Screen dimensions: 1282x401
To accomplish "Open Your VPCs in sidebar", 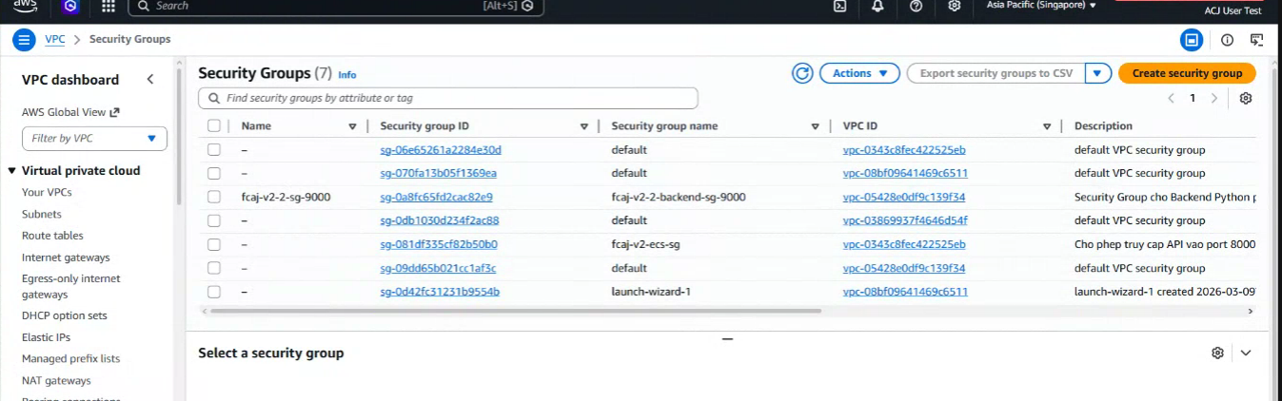I will (47, 192).
